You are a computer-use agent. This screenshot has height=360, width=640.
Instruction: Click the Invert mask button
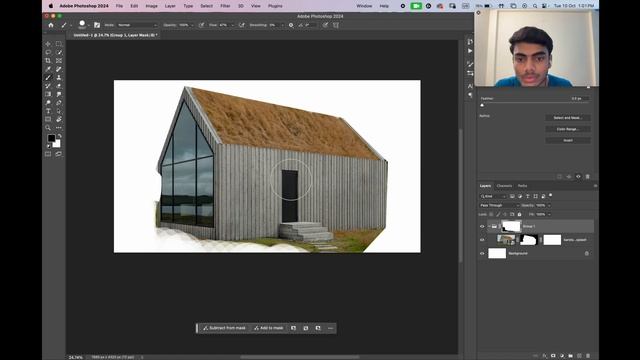click(568, 140)
